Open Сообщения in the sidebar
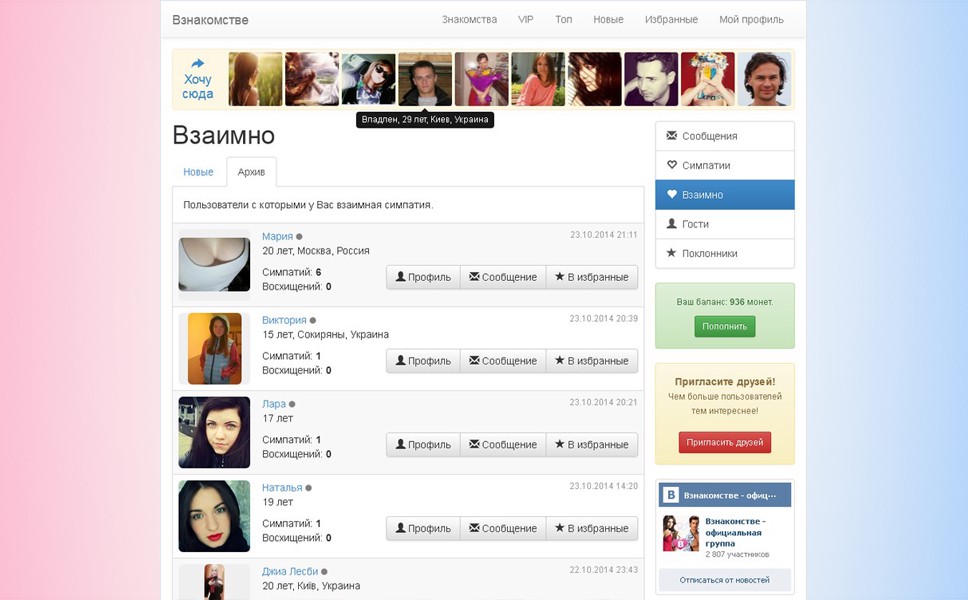This screenshot has height=600, width=968. pyautogui.click(x=725, y=136)
